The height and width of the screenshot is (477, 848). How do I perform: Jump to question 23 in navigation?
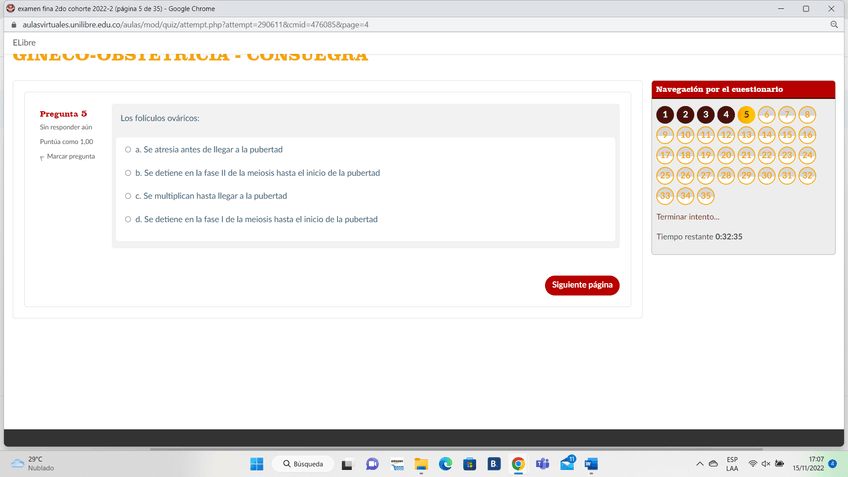click(x=787, y=155)
